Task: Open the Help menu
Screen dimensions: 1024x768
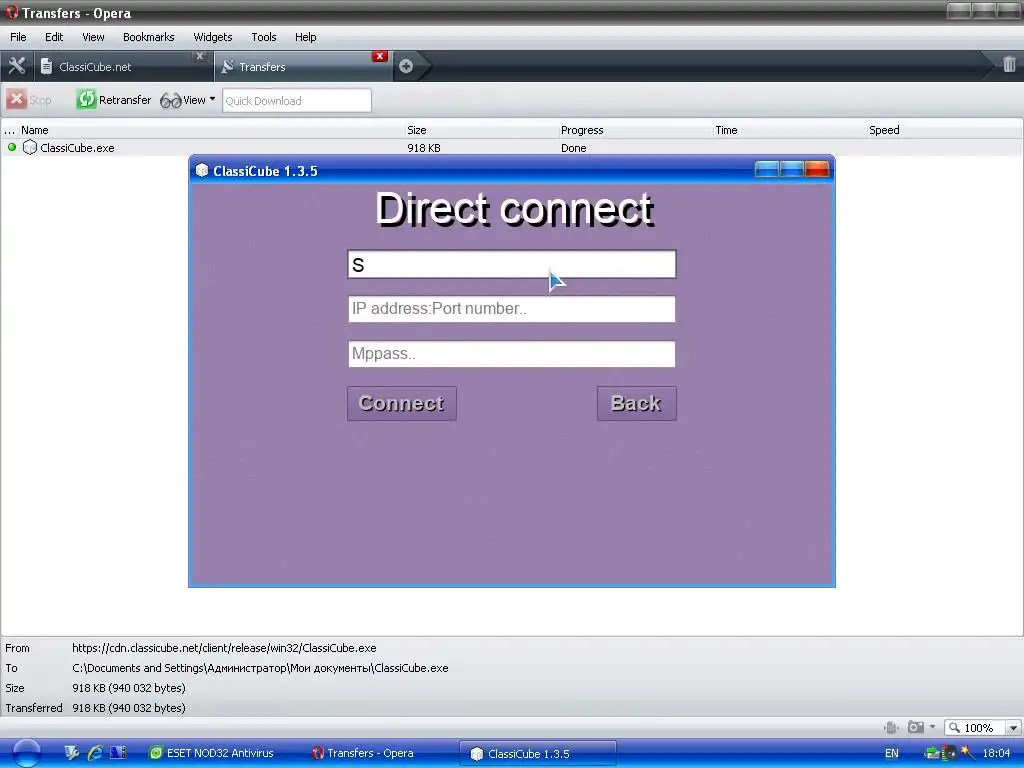Action: pos(306,37)
